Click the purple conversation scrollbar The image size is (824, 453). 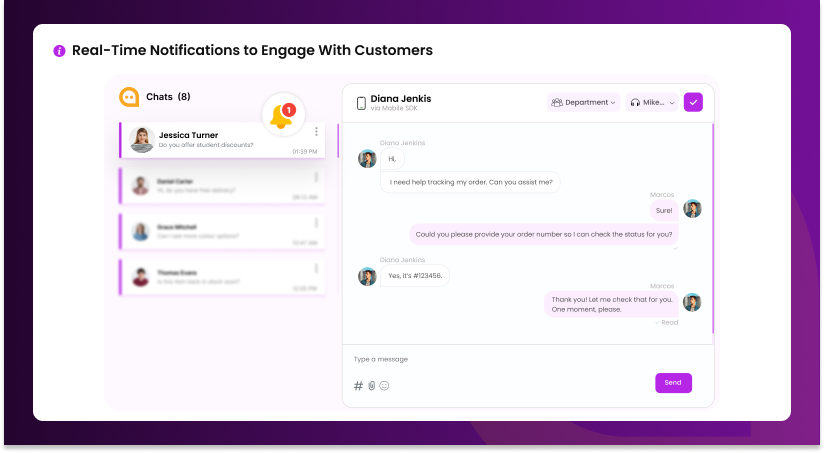coord(713,228)
